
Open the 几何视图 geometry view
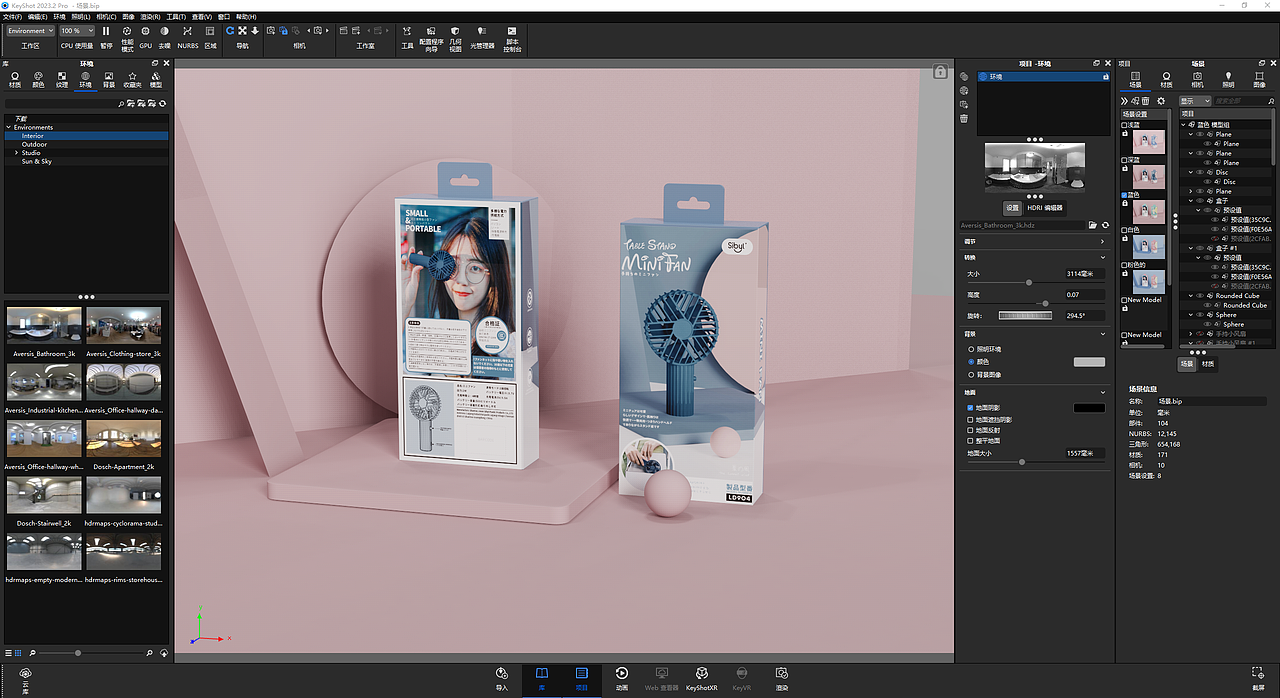[455, 38]
